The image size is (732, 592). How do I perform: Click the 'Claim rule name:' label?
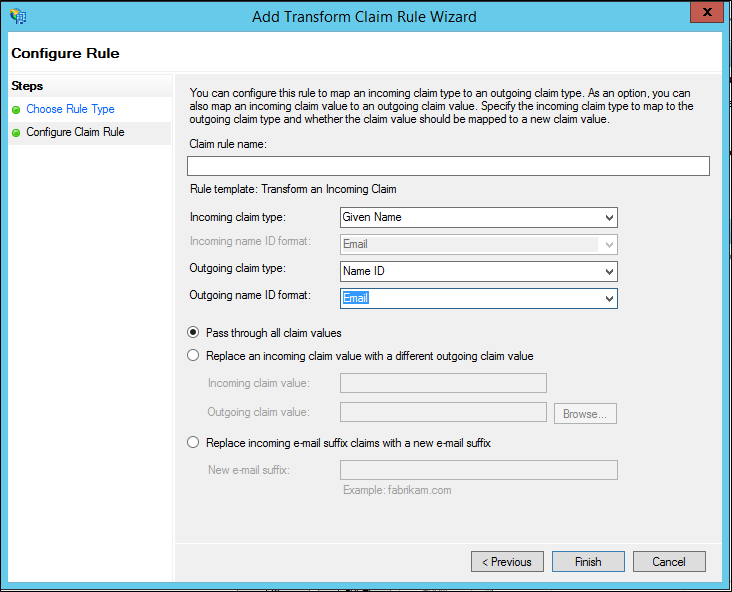tap(228, 144)
